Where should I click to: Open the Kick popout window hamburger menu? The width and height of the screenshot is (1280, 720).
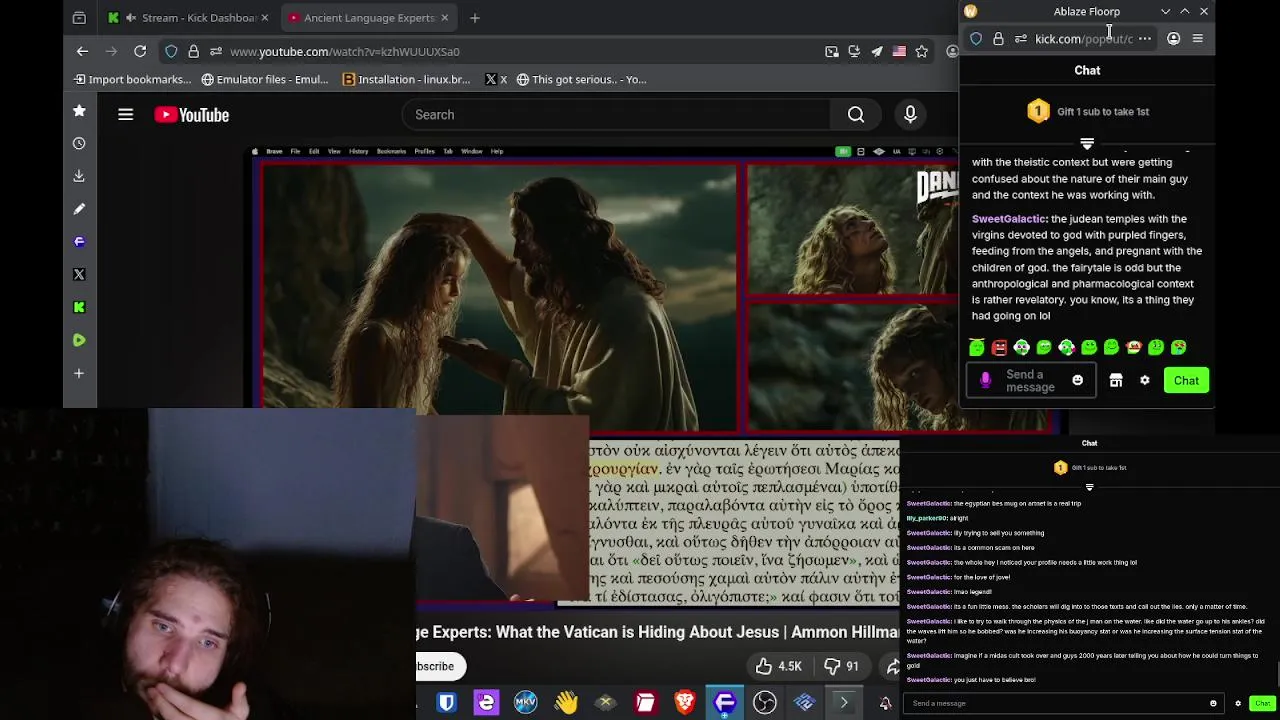pos(1198,39)
